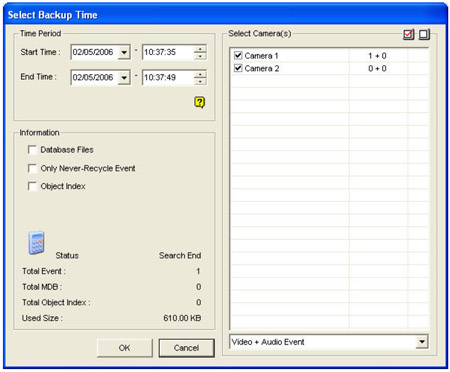
Task: Increase the End Time with the up arrow
Action: coord(200,74)
